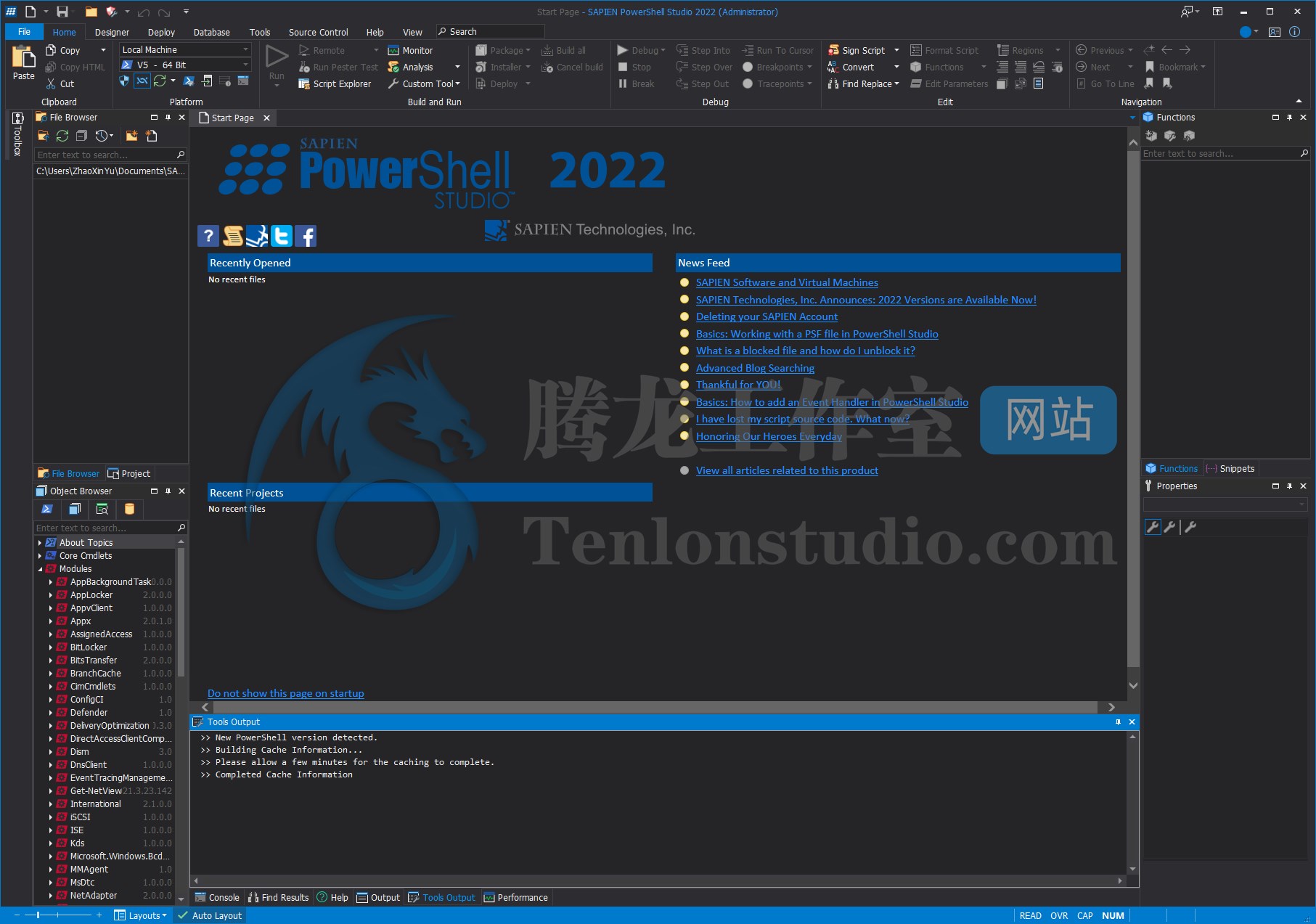Image resolution: width=1316 pixels, height=924 pixels.
Task: Click the elevation shield icon in Platform group
Action: (124, 81)
